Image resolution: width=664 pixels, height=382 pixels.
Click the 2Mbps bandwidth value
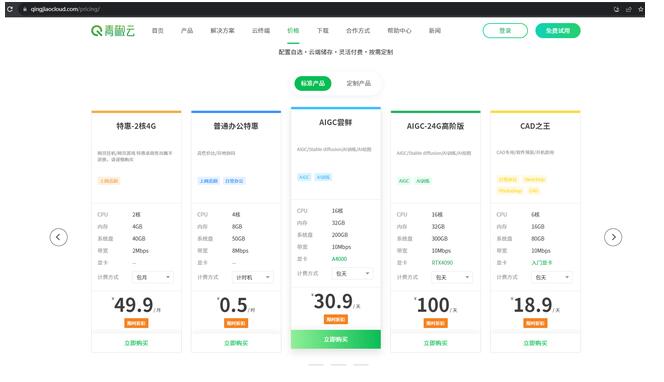click(140, 251)
